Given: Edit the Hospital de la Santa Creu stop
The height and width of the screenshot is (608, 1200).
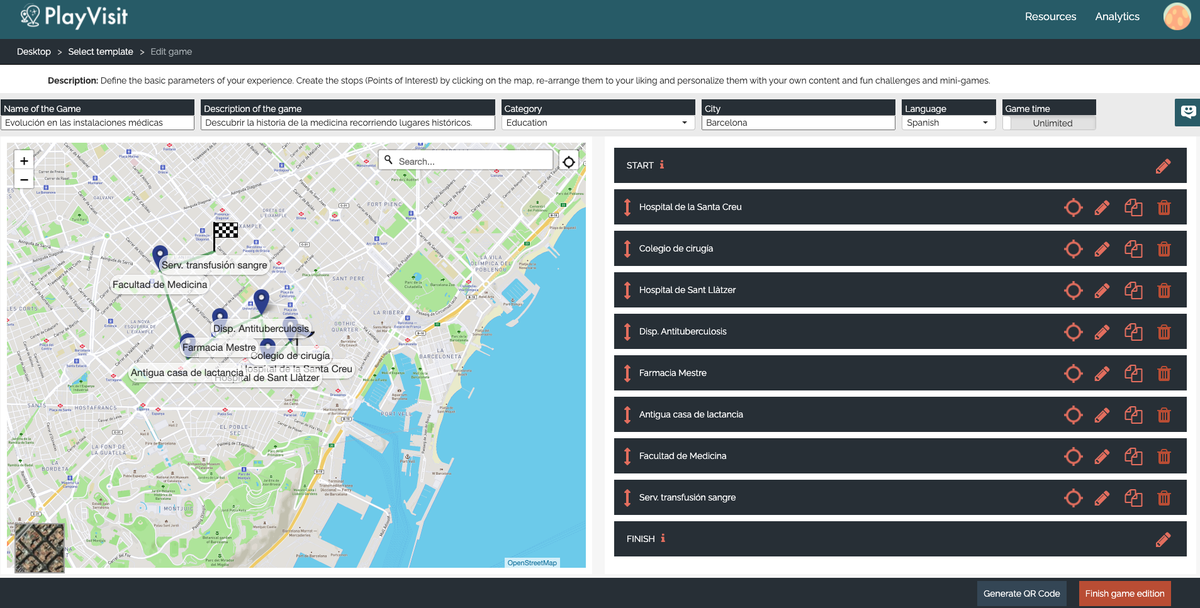Looking at the screenshot, I should [x=1102, y=207].
